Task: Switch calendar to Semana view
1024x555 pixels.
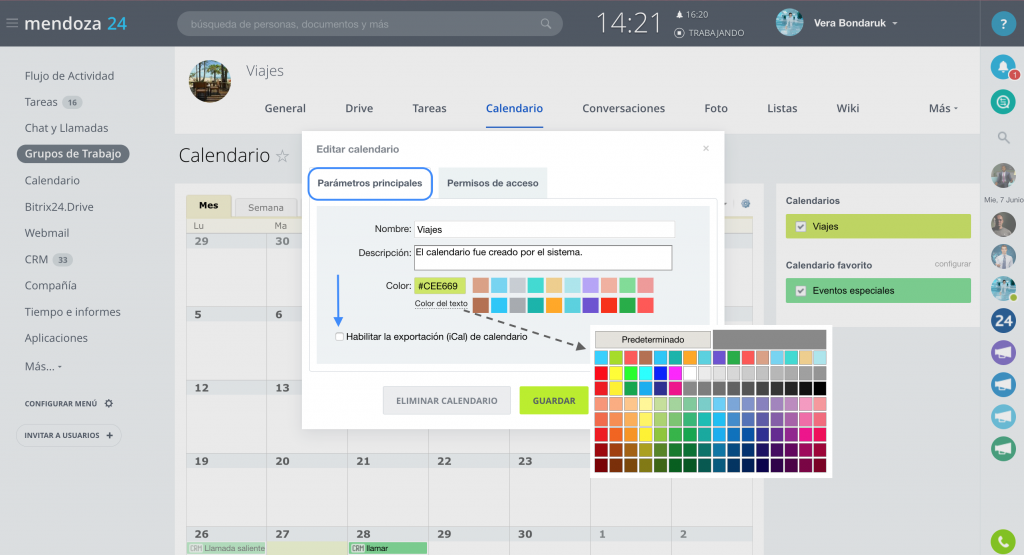Action: [x=265, y=208]
